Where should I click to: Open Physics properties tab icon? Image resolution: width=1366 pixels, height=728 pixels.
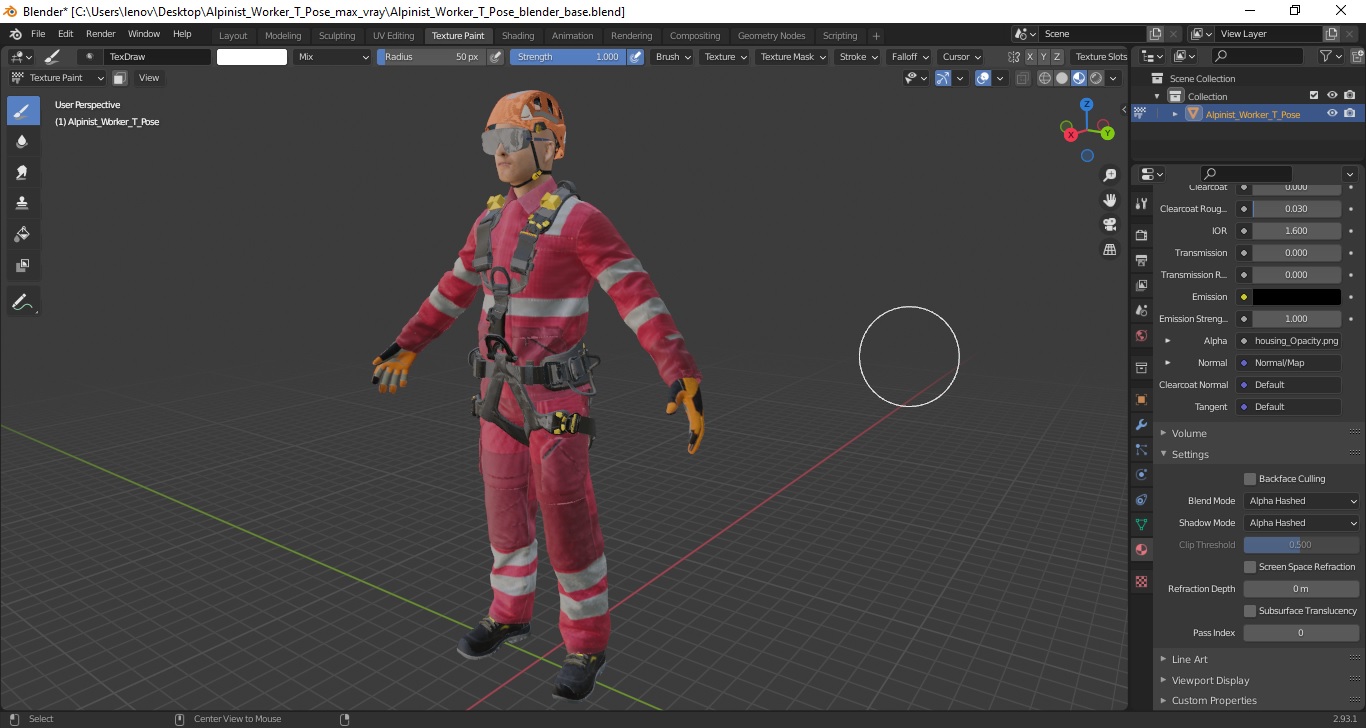point(1141,474)
